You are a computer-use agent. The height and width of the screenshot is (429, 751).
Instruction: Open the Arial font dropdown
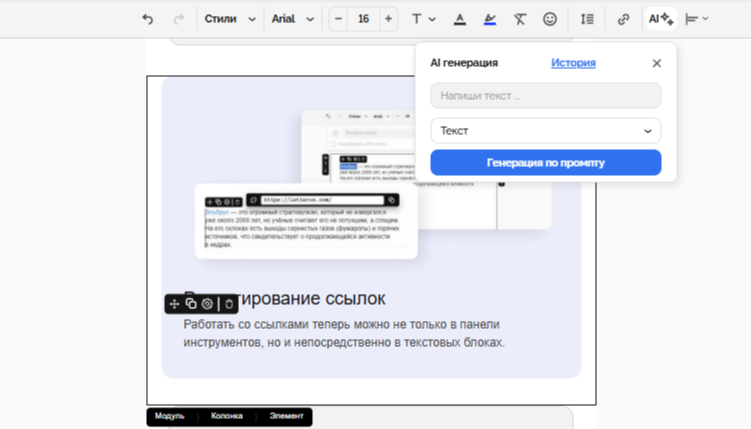[293, 19]
